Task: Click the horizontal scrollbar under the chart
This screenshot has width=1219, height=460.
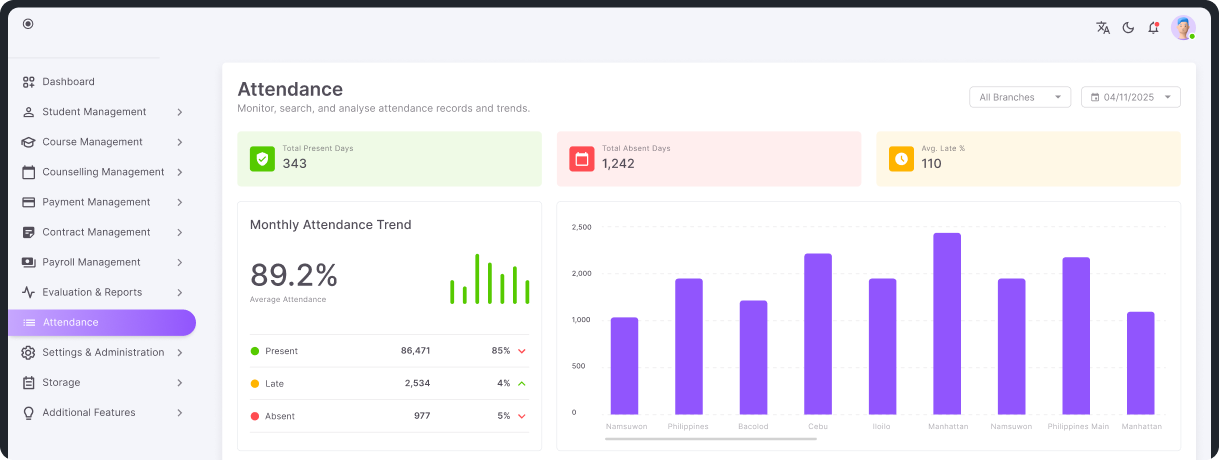Action: tap(710, 438)
